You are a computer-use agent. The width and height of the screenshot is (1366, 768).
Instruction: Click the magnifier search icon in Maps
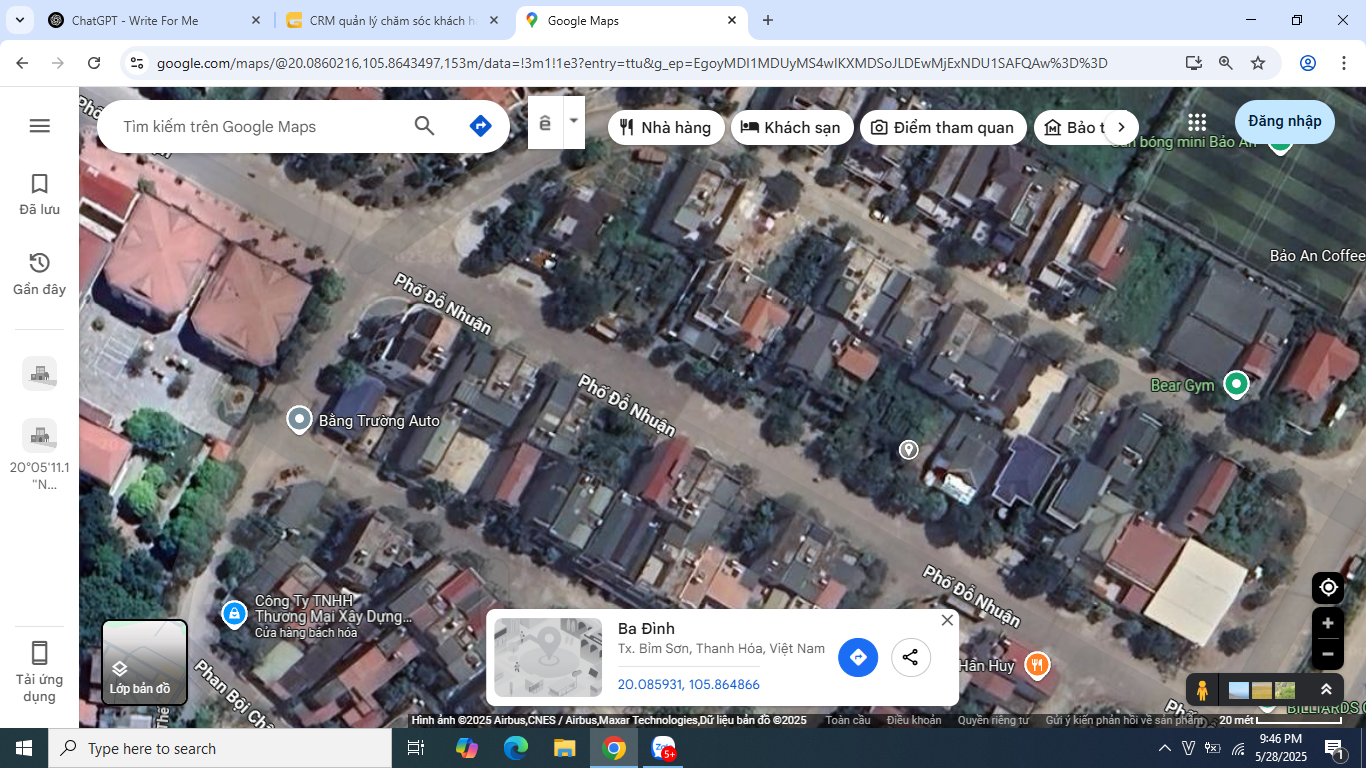pyautogui.click(x=424, y=126)
